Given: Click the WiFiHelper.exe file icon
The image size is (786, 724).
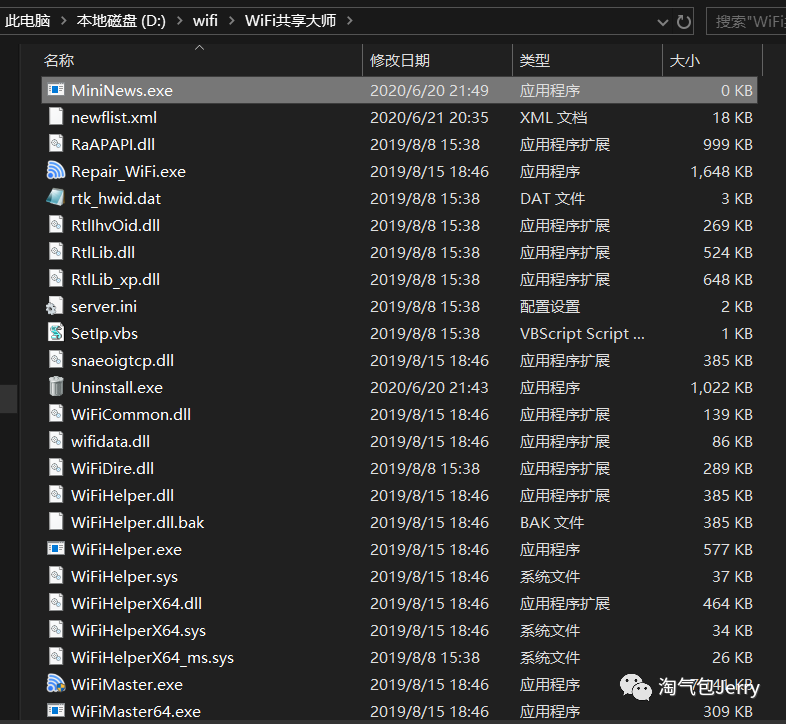Looking at the screenshot, I should click(56, 549).
